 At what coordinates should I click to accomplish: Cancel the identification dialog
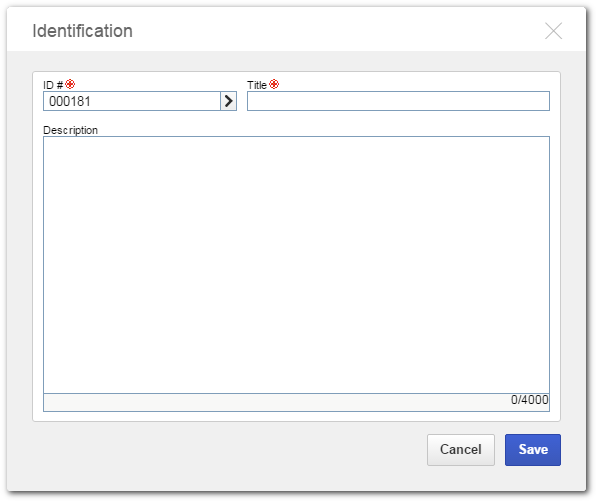(x=461, y=450)
